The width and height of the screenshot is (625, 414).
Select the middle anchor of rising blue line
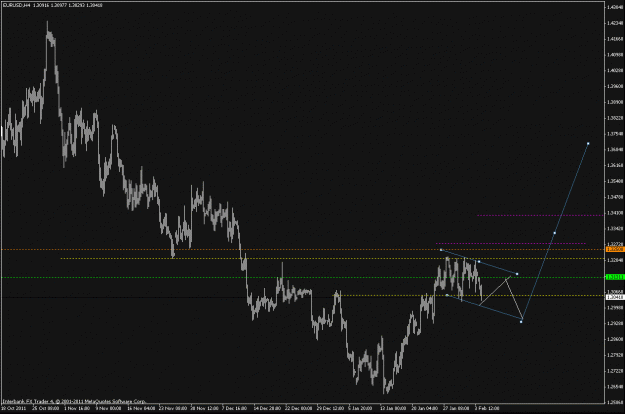(554, 233)
